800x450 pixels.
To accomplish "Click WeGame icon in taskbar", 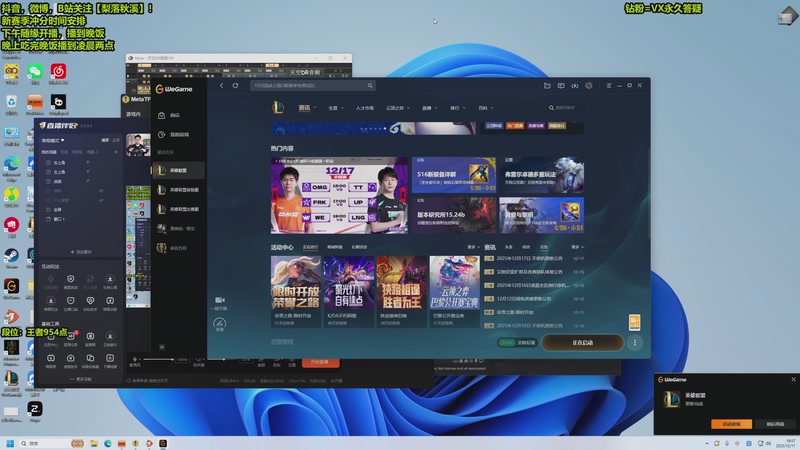I will coord(163,443).
